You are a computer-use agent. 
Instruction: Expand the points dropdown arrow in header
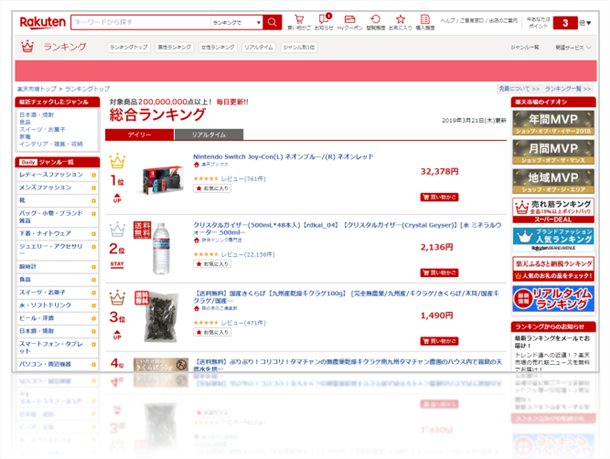[583, 22]
